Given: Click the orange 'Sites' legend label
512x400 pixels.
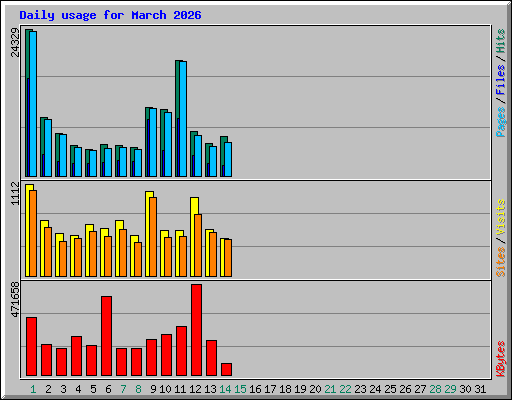Looking at the screenshot, I should 501,262.
